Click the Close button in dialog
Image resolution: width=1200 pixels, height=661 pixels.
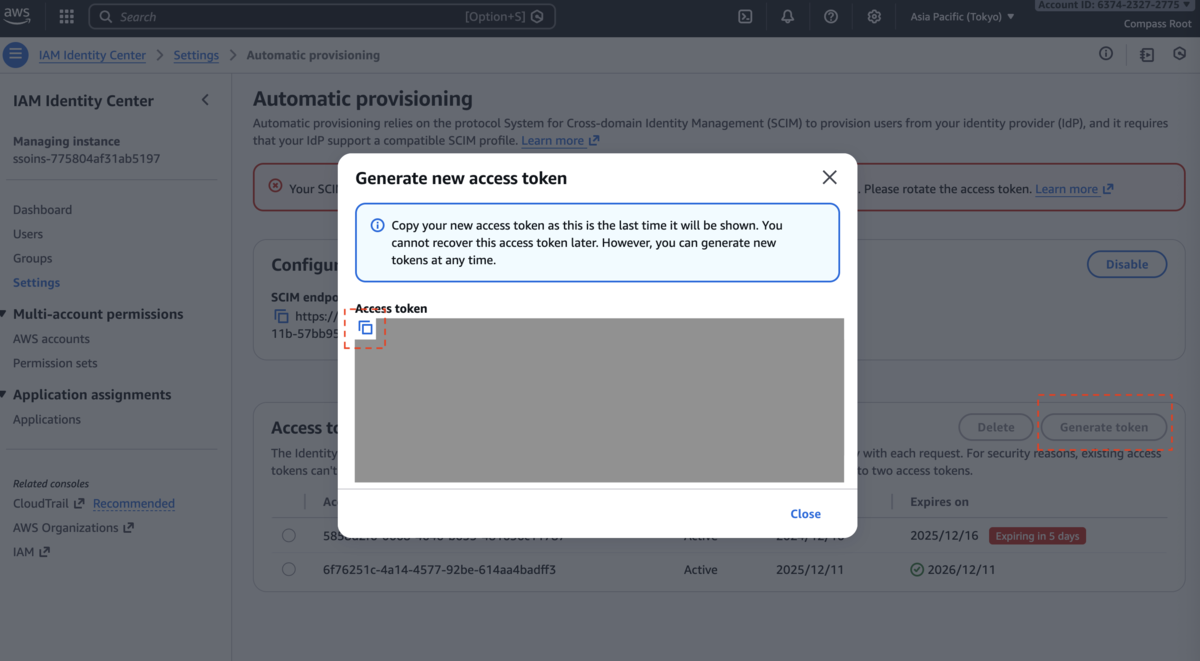click(x=805, y=514)
